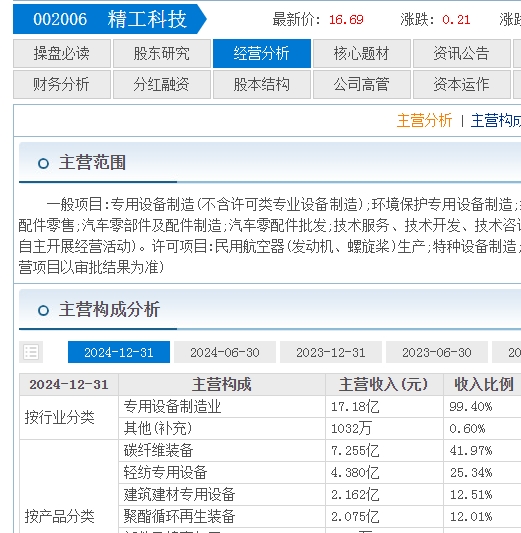521x533 pixels.
Task: Click the 主营分析 link
Action: point(424,121)
